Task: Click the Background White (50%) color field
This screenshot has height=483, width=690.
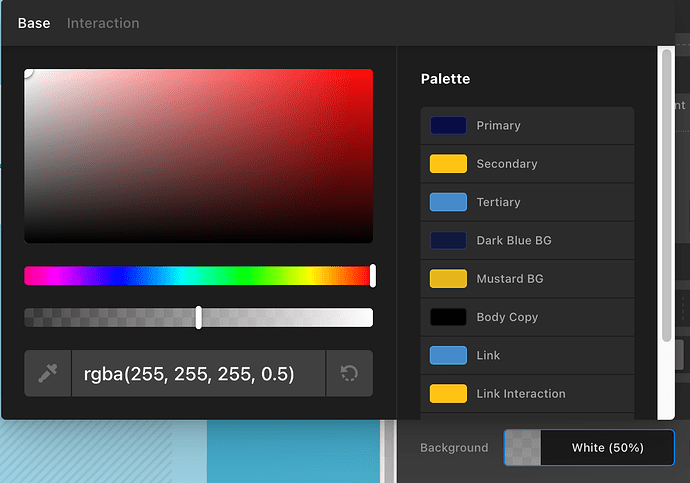Action: point(607,448)
